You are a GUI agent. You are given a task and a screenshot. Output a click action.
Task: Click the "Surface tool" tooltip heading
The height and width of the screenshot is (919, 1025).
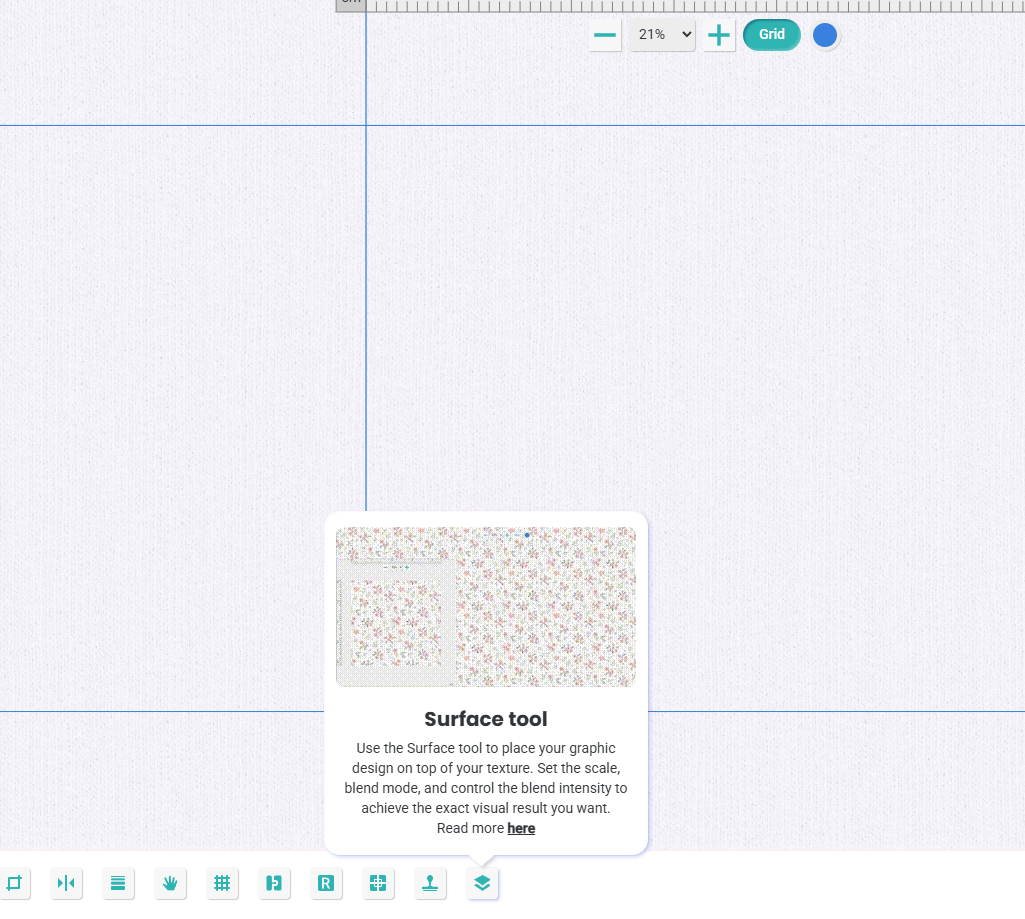(486, 719)
